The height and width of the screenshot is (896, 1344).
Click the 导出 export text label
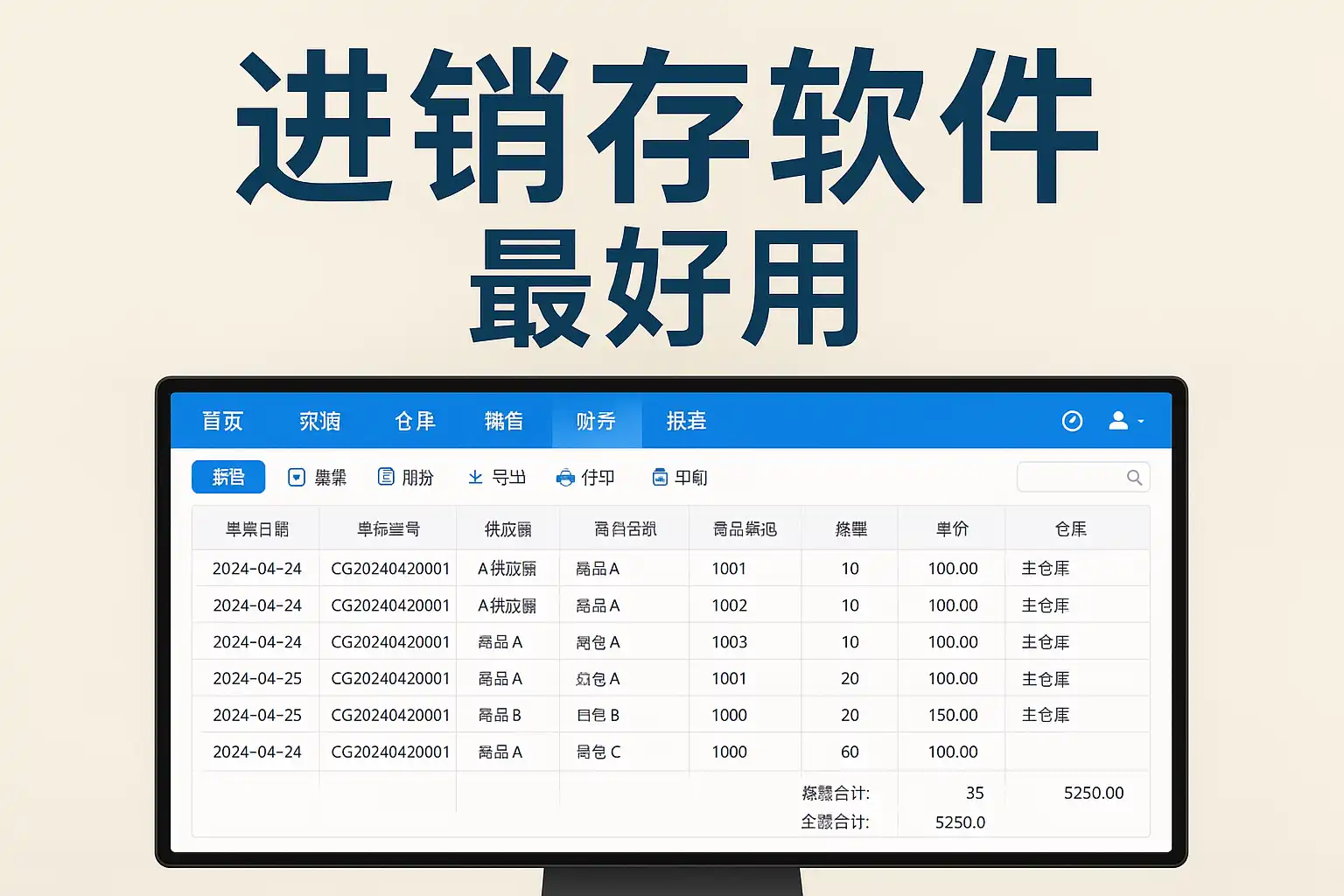(x=508, y=478)
